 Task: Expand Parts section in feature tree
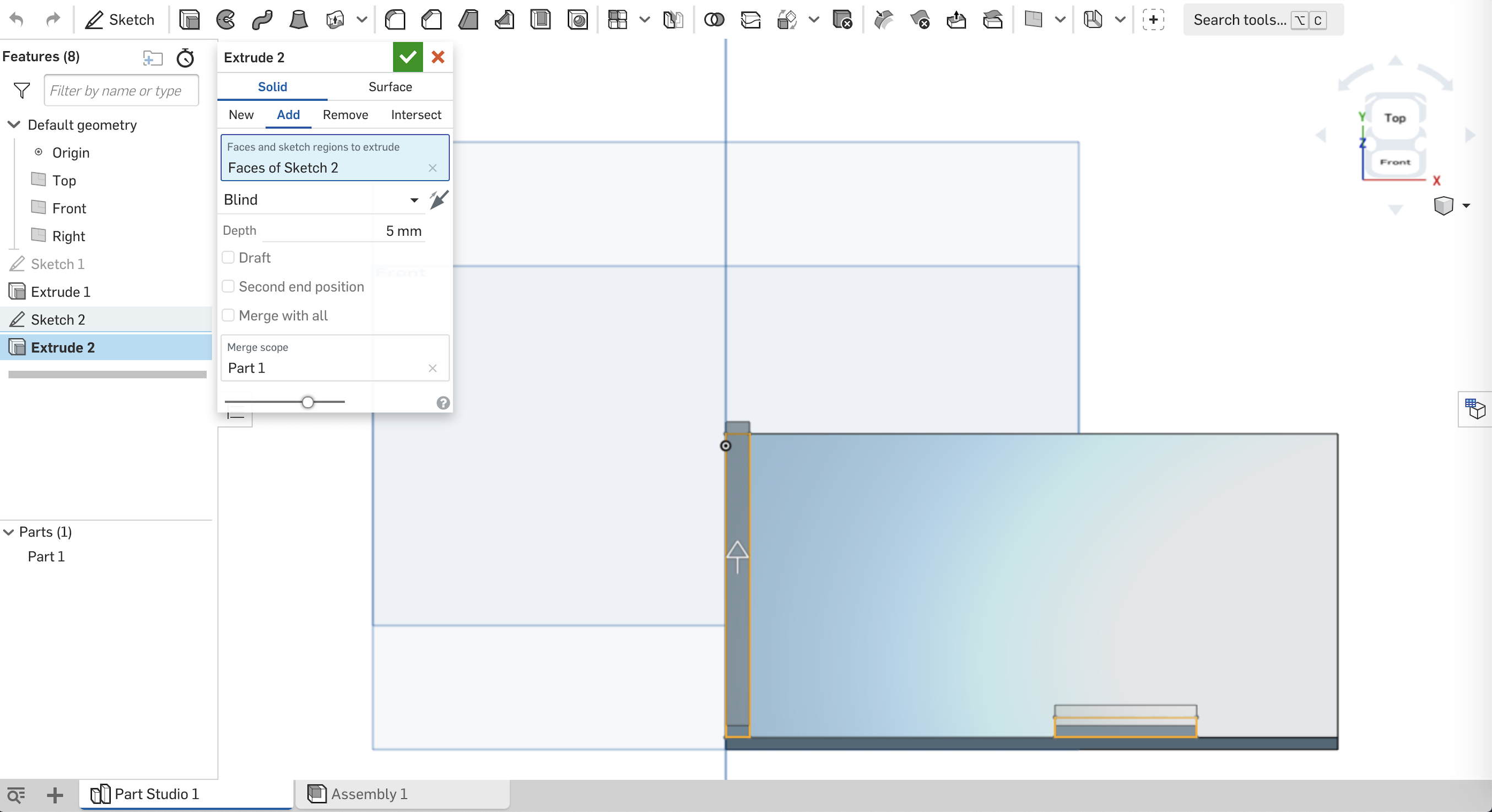(9, 532)
